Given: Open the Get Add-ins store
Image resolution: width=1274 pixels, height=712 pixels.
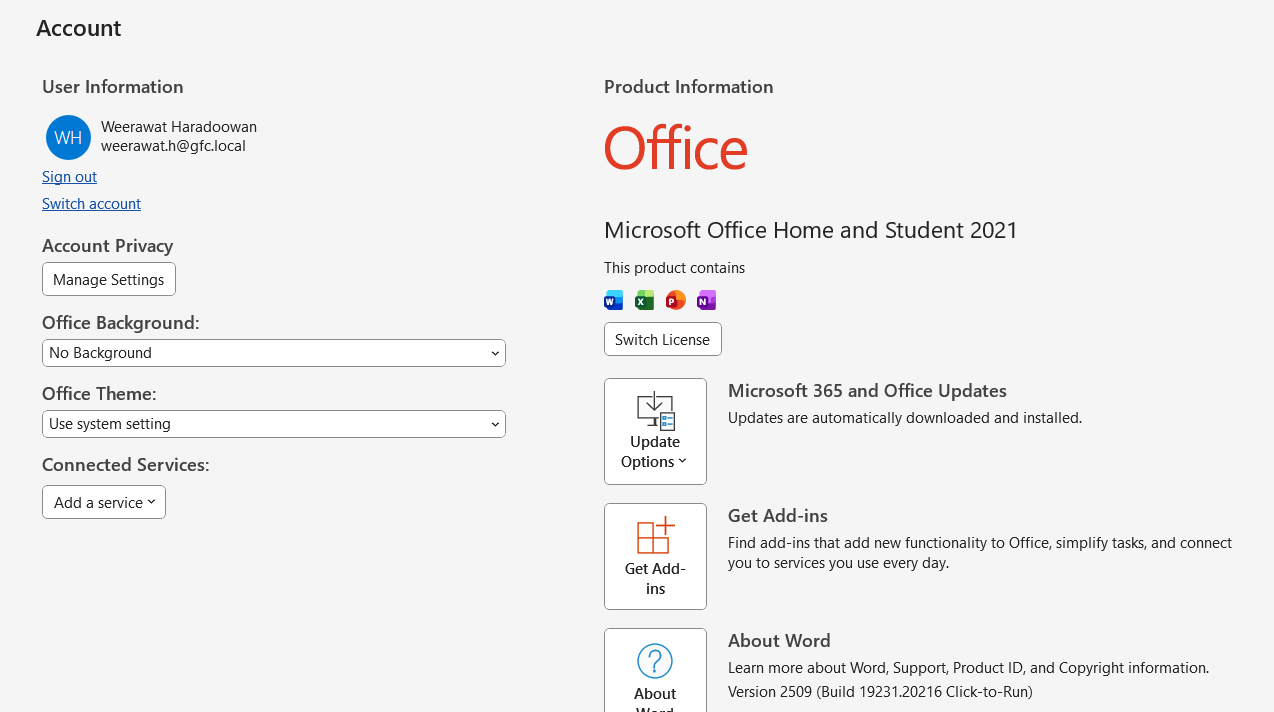Looking at the screenshot, I should (x=655, y=556).
